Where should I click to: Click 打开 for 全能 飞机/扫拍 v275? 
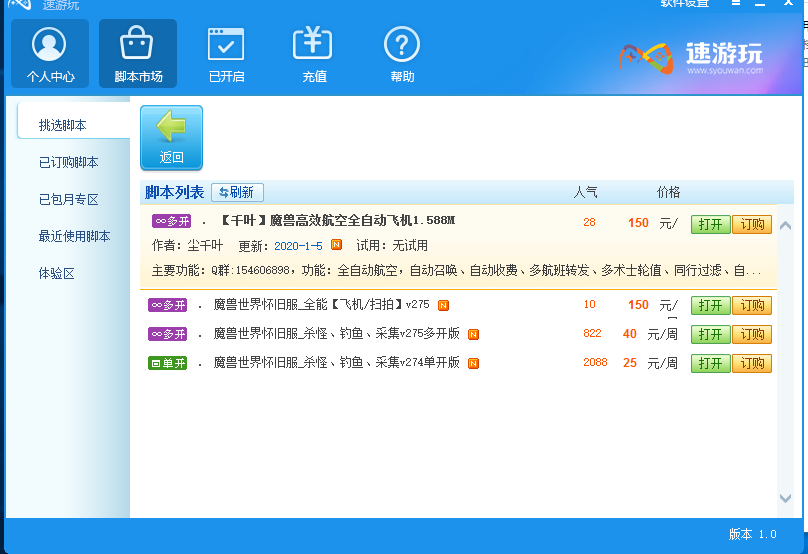pyautogui.click(x=711, y=306)
